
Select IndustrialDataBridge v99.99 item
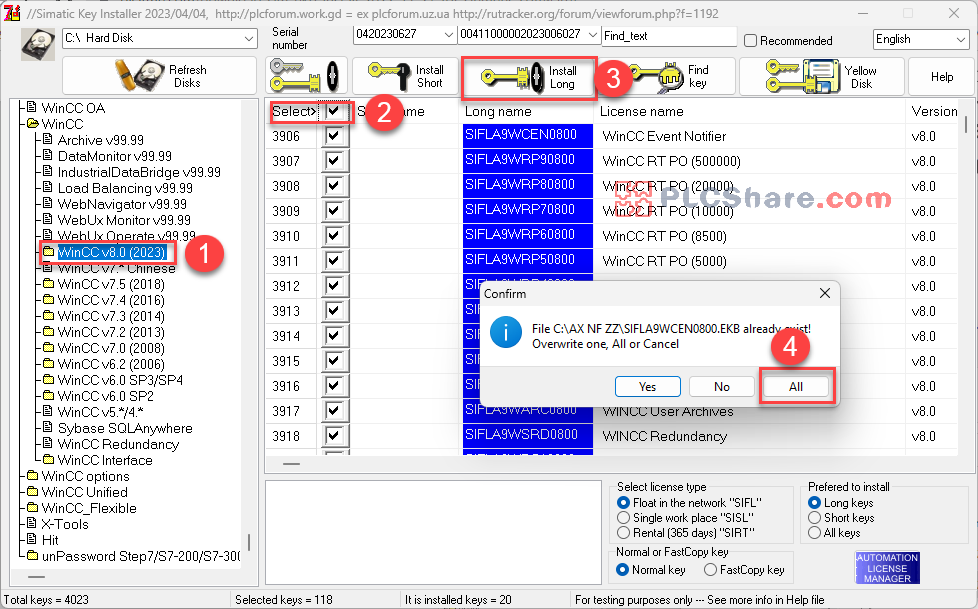coord(138,172)
